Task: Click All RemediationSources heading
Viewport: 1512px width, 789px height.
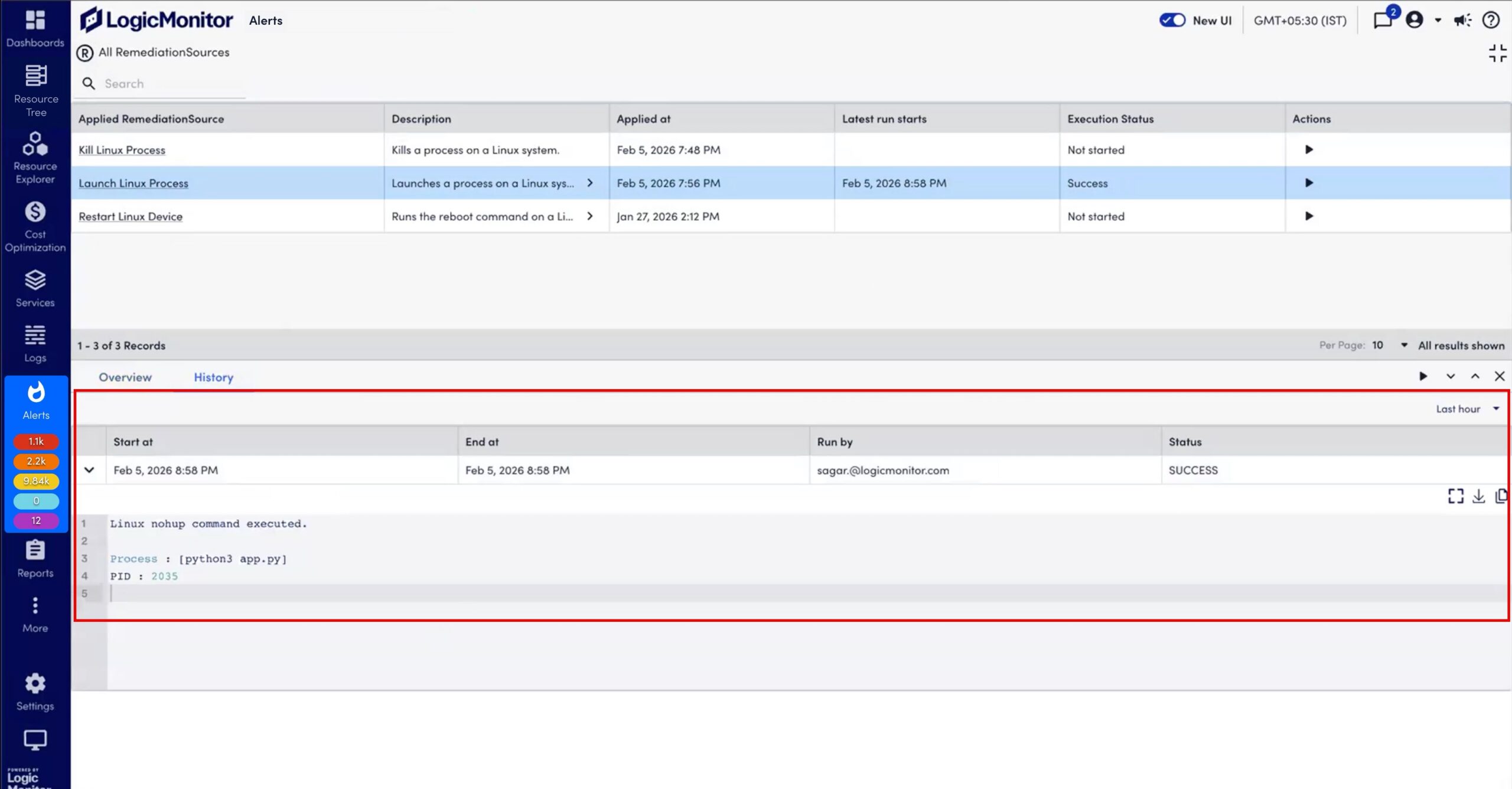Action: (x=164, y=52)
